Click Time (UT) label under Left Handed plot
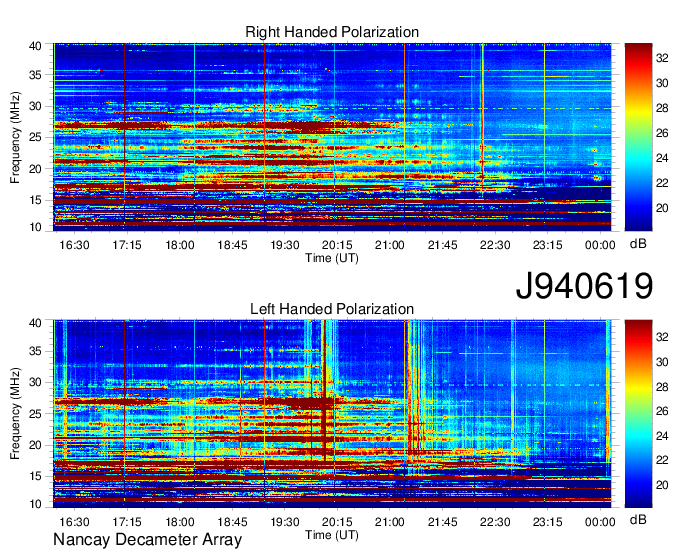680x552 pixels. tap(332, 535)
